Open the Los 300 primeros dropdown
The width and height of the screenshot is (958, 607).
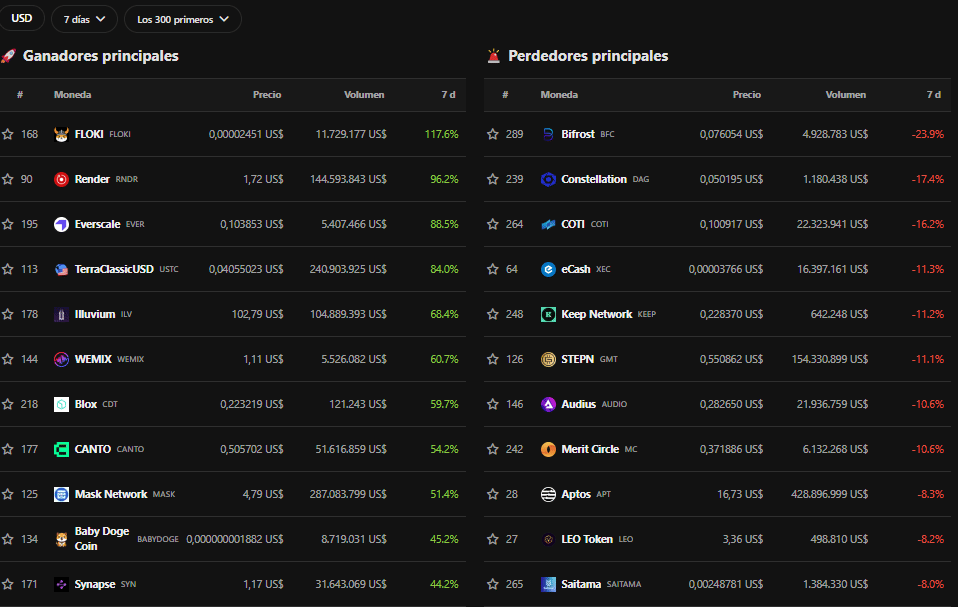(183, 20)
